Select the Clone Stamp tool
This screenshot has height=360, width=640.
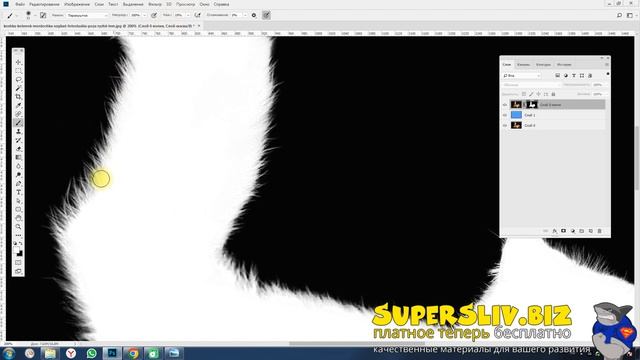[x=18, y=131]
